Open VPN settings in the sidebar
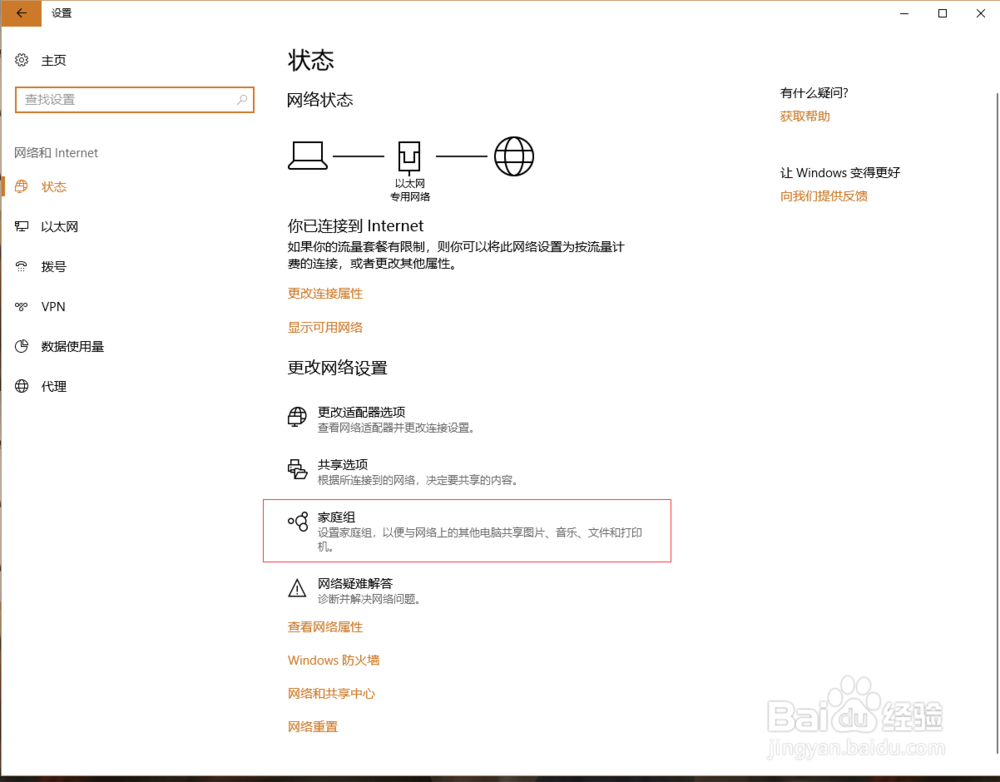The width and height of the screenshot is (1000, 782). [54, 306]
